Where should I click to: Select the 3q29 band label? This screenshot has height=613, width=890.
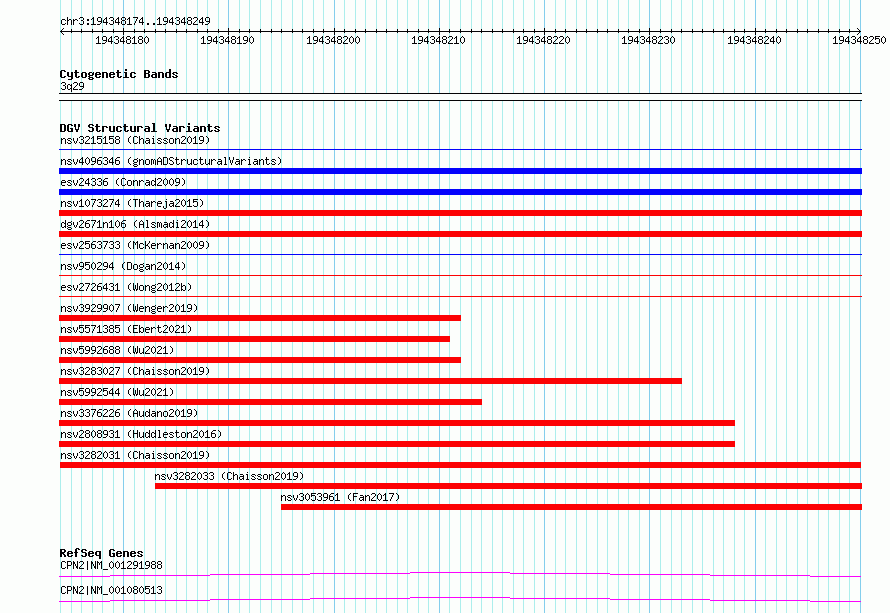(72, 86)
